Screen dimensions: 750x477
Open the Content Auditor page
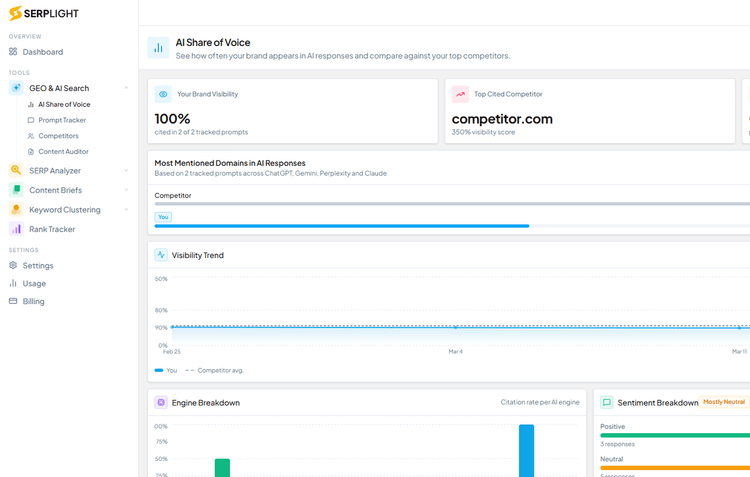tap(63, 152)
